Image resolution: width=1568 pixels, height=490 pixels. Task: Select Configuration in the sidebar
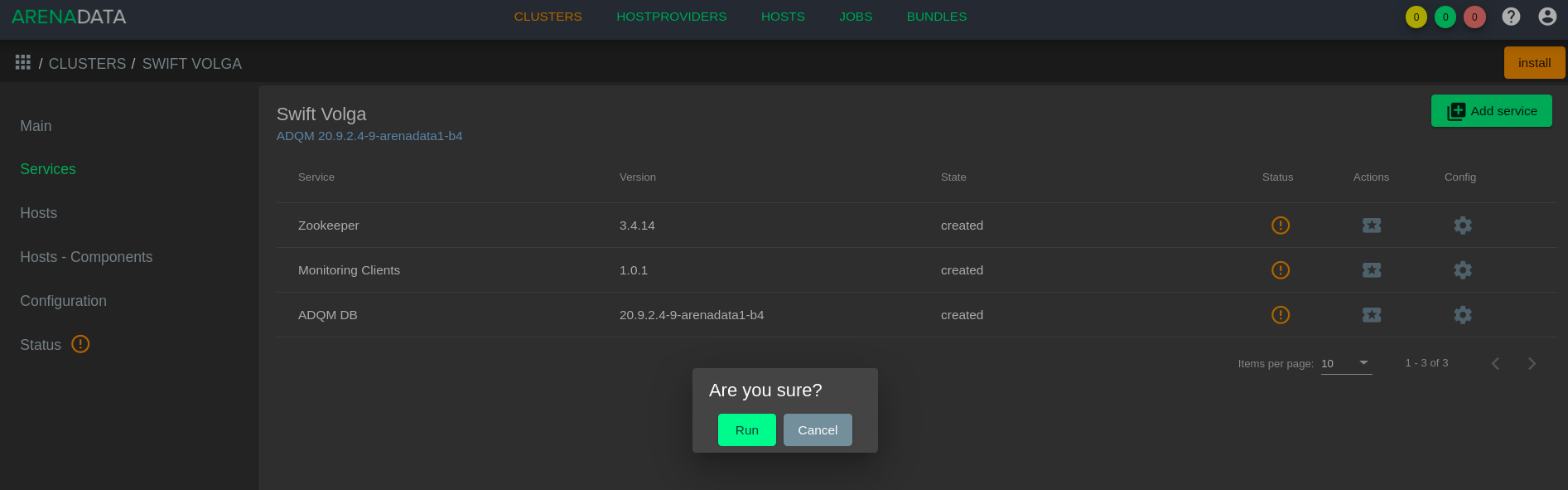(64, 301)
